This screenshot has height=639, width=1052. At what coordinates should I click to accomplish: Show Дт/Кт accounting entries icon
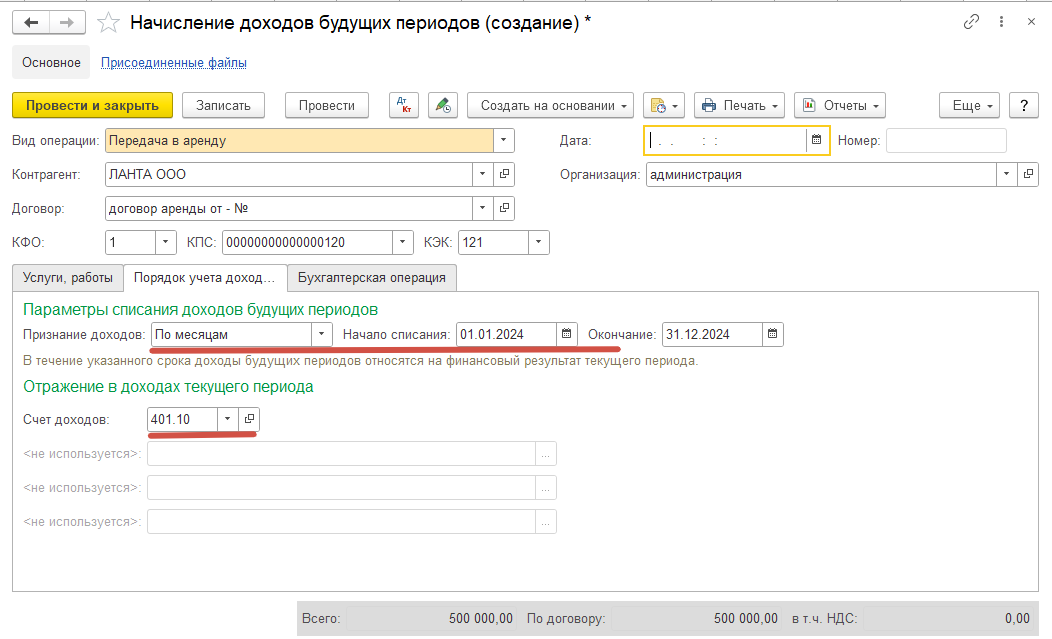404,105
